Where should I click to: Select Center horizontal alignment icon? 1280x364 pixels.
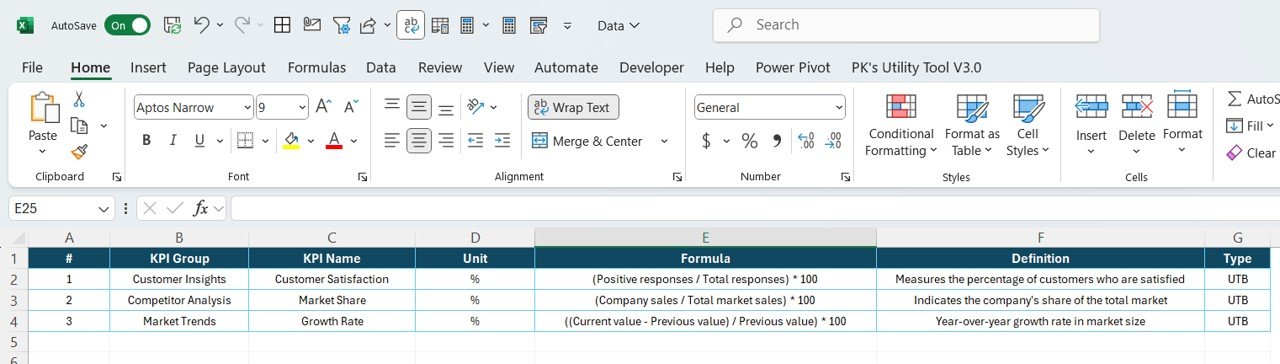point(419,140)
